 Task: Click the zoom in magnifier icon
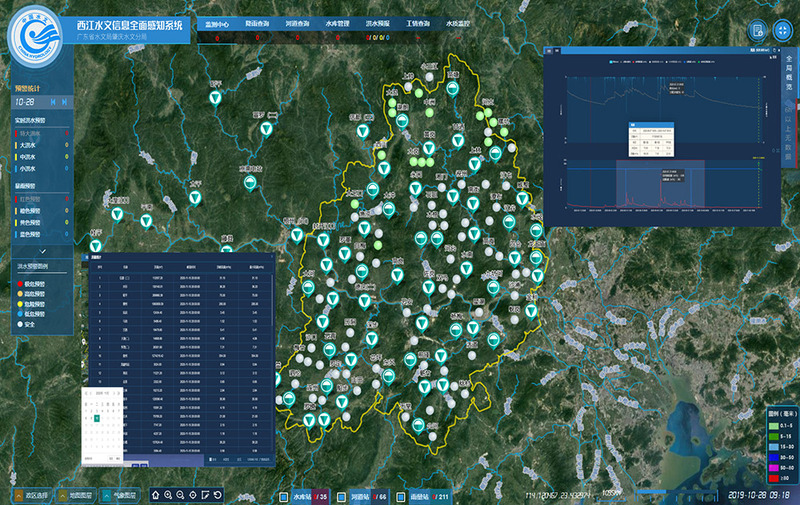click(168, 495)
